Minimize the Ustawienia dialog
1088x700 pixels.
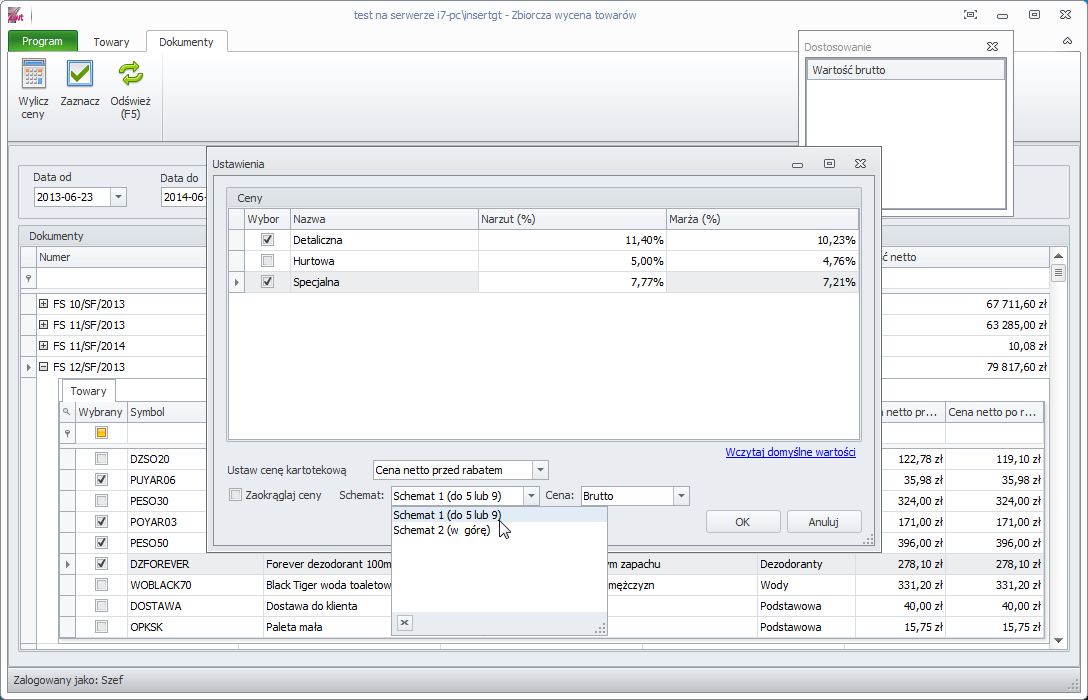[797, 164]
